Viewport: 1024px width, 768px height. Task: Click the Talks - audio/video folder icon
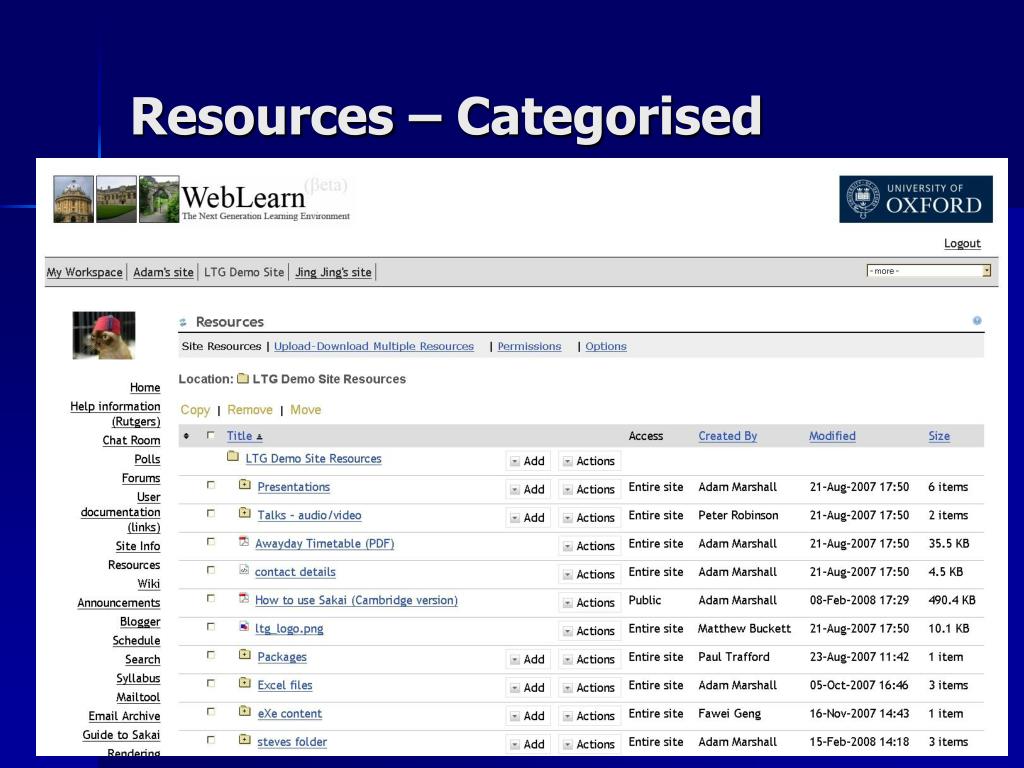pos(244,513)
